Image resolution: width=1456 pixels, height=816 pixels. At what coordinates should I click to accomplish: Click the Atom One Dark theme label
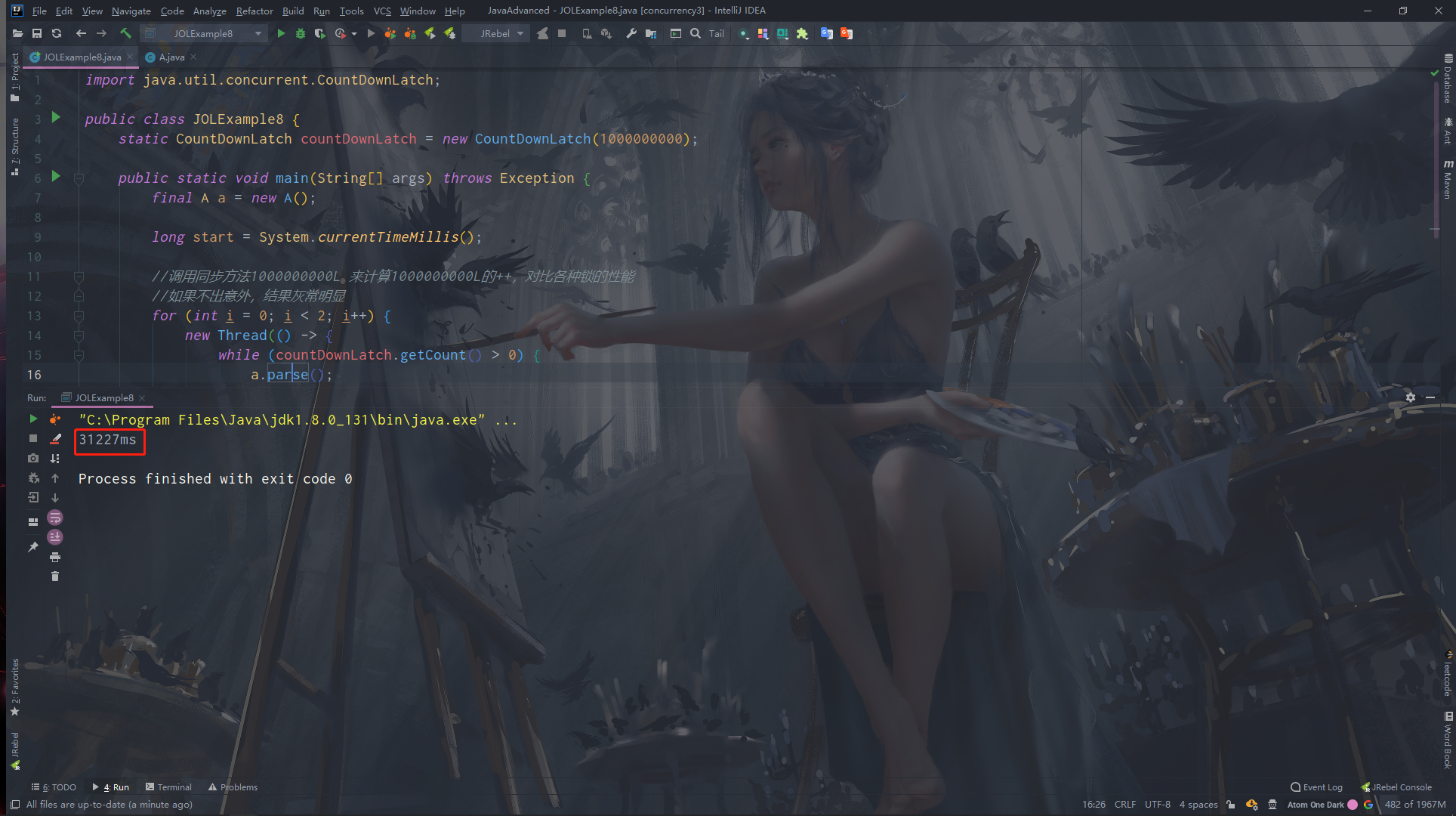tap(1316, 805)
